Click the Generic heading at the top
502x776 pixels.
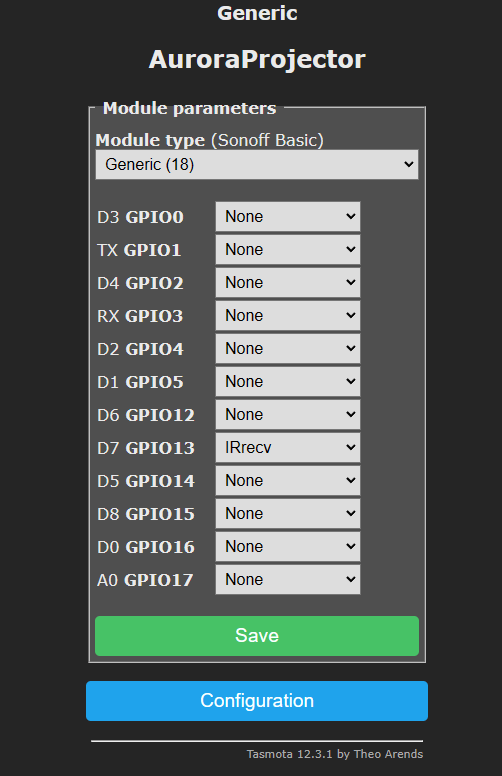(x=257, y=13)
